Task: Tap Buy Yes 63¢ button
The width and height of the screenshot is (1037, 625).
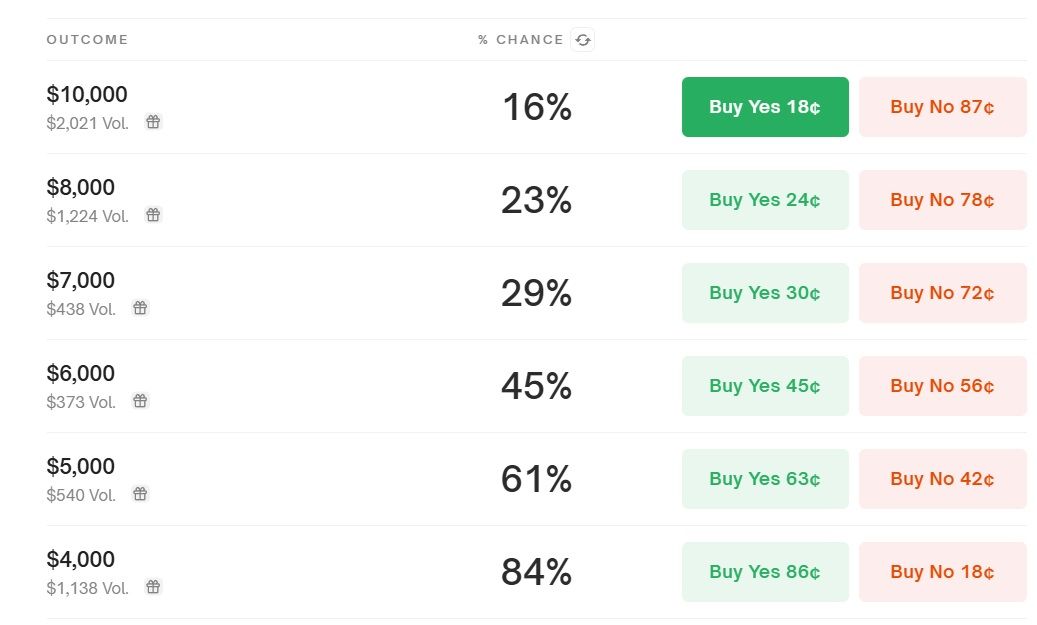Action: 765,479
